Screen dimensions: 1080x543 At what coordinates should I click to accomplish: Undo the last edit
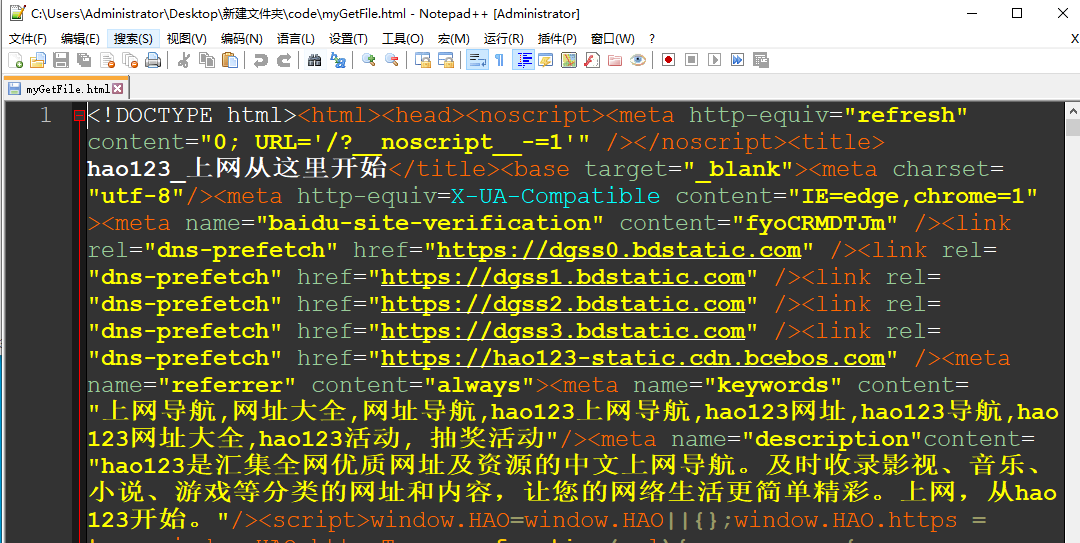[260, 60]
